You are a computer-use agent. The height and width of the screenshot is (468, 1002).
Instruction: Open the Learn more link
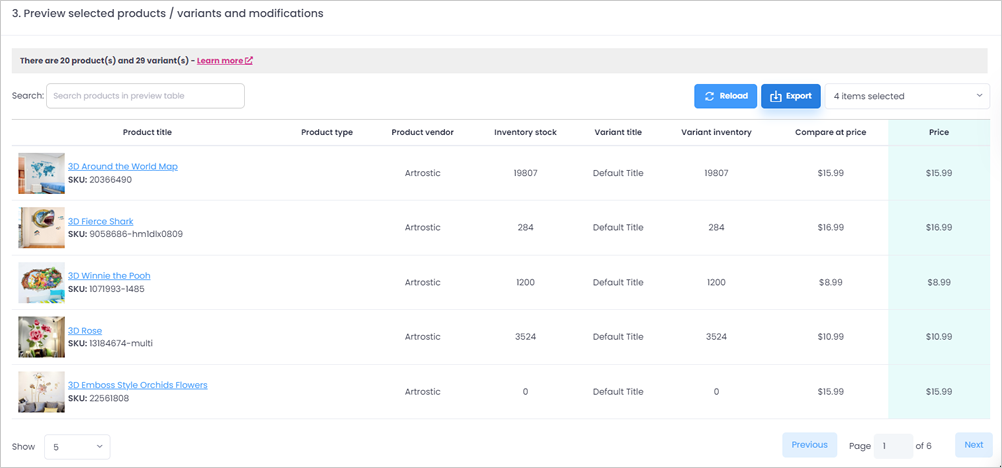point(225,61)
